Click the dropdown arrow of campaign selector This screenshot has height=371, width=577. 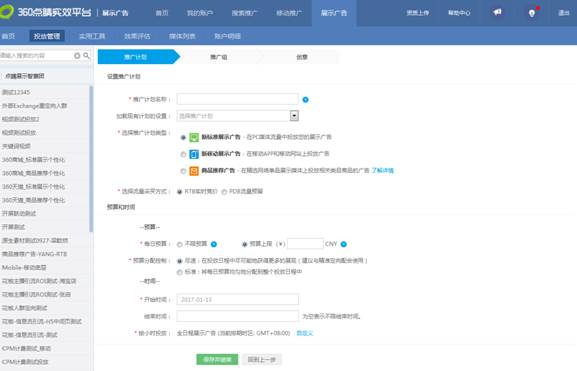pos(294,116)
